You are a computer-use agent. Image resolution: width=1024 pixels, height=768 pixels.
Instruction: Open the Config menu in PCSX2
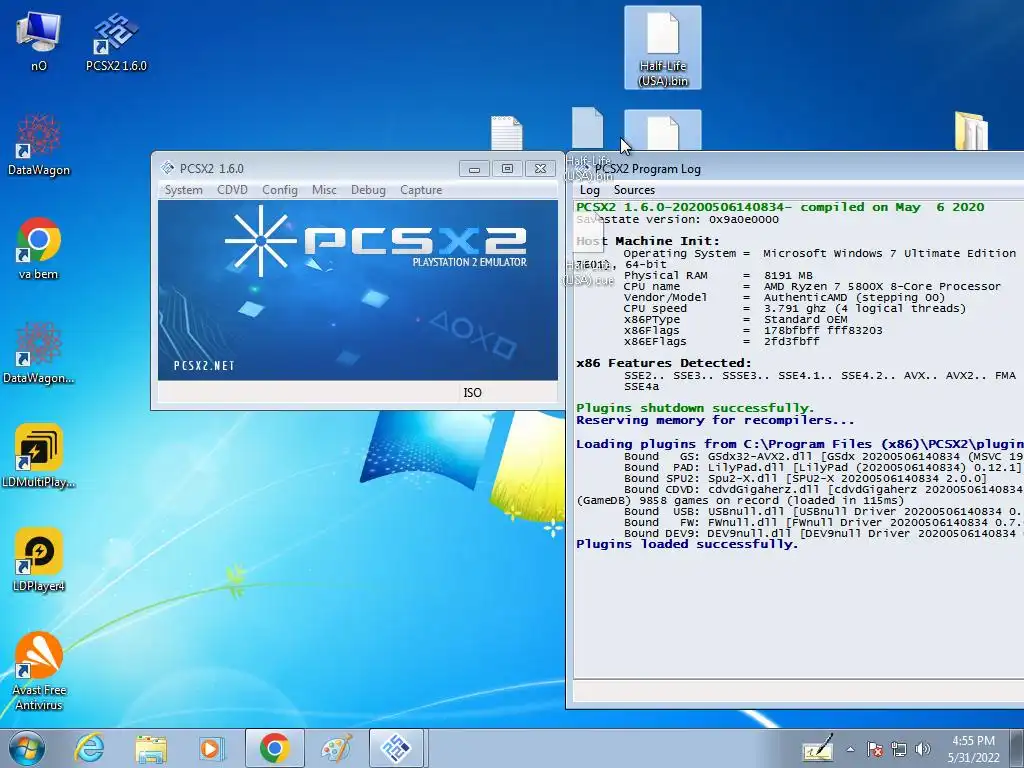[x=280, y=190]
